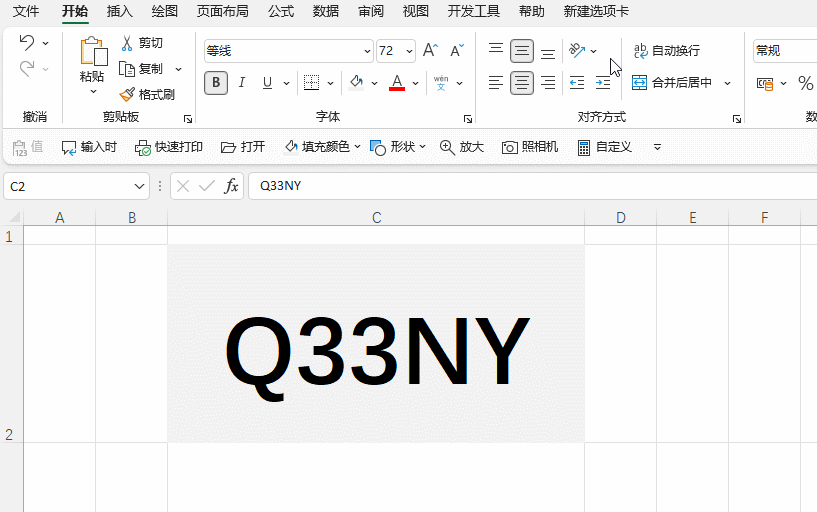Toggle Bold formatting off

(215, 83)
